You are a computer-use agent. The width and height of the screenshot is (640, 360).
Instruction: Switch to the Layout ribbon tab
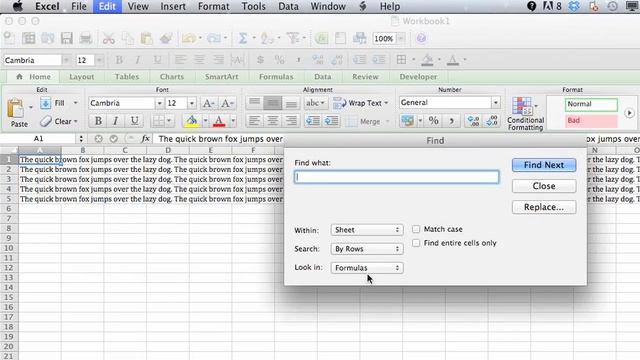click(x=82, y=77)
